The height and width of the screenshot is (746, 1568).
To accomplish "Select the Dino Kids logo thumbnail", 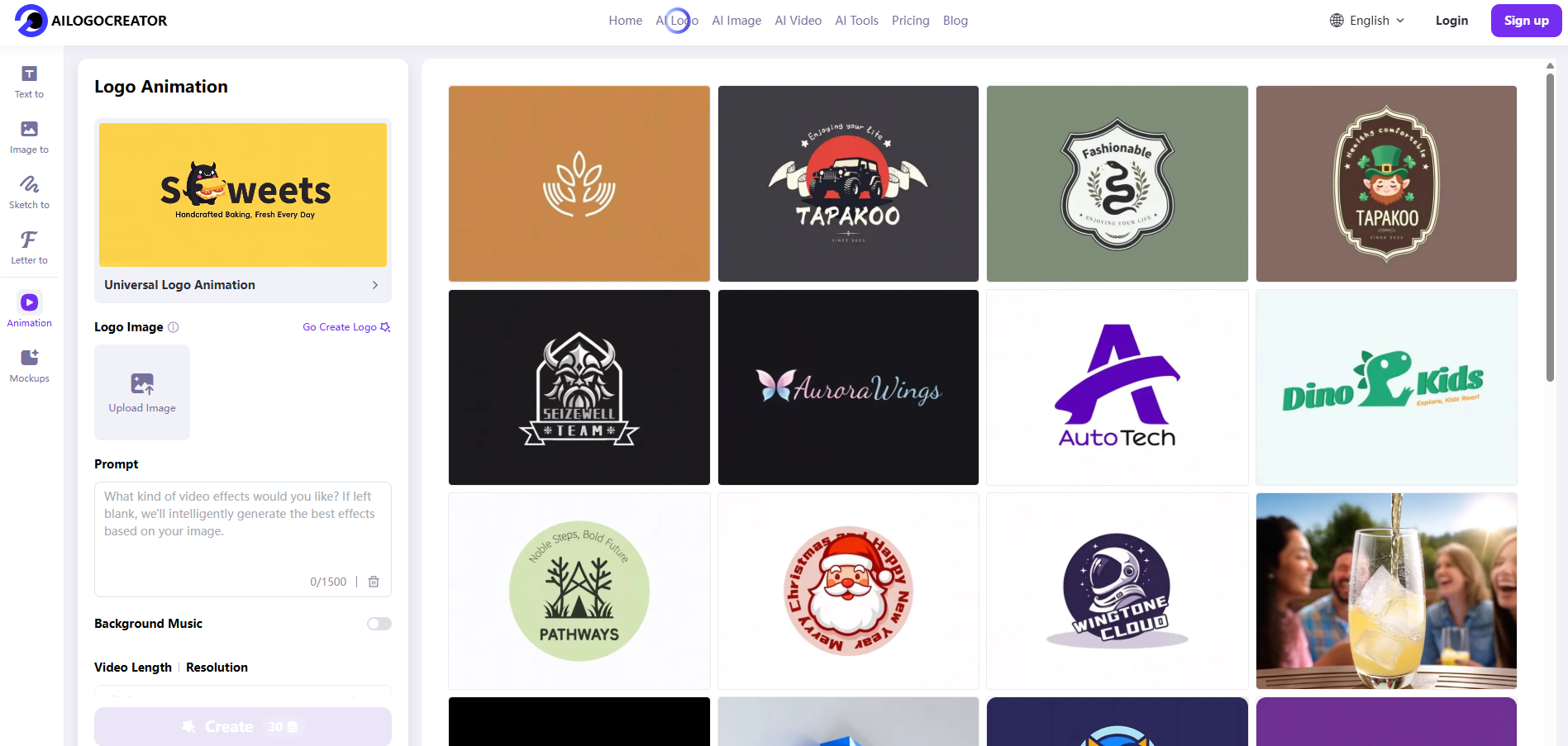I will click(x=1386, y=387).
